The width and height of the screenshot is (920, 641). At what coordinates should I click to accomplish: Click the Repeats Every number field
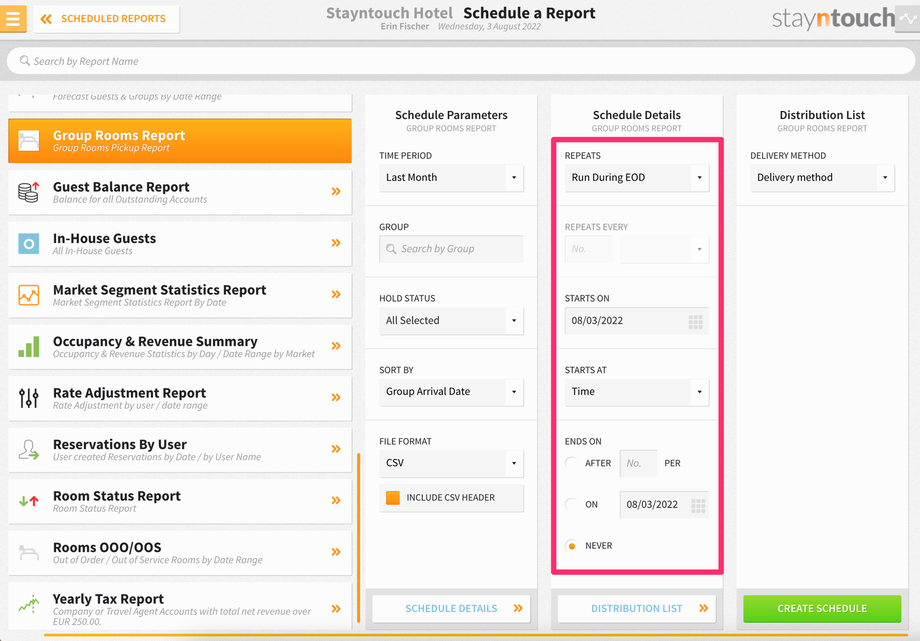(x=588, y=249)
